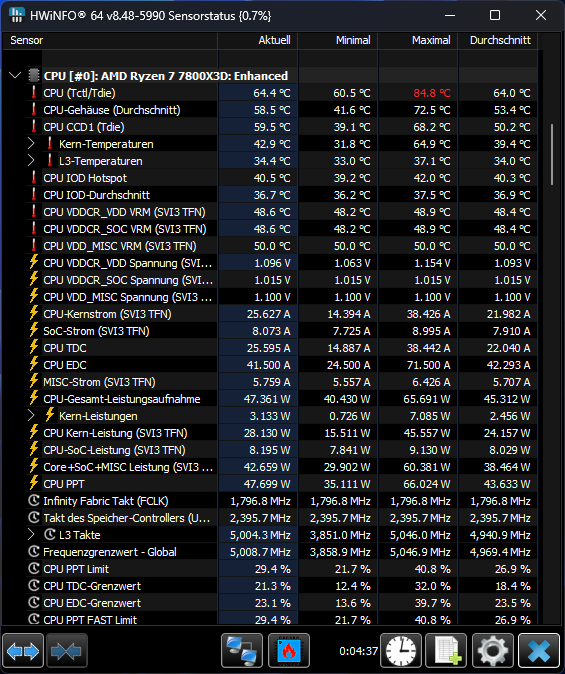This screenshot has width=565, height=674.
Task: Click the 1.154 V maximum VDD voltage
Action: point(432,263)
